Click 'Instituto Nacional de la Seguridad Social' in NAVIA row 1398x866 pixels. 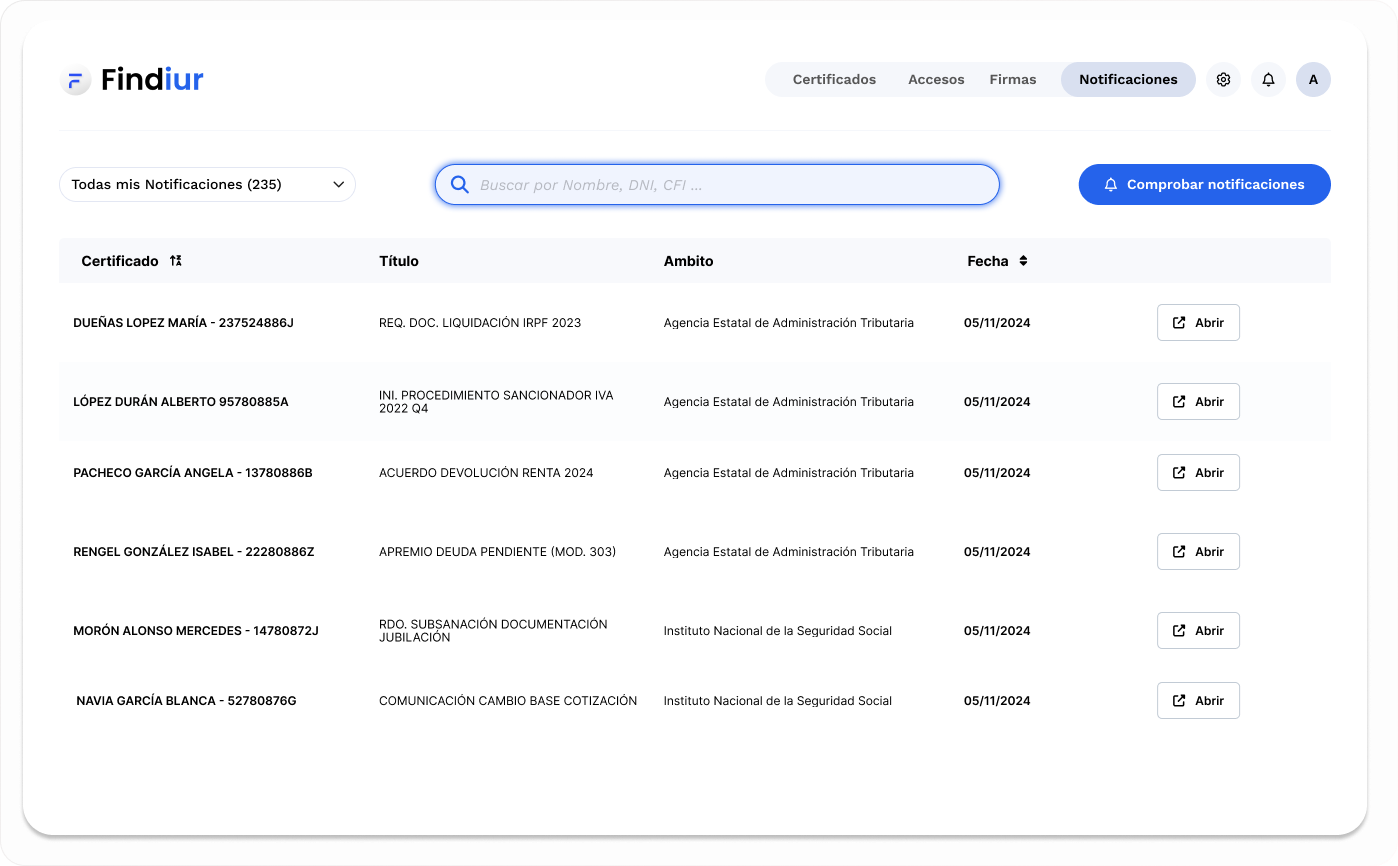tap(778, 701)
